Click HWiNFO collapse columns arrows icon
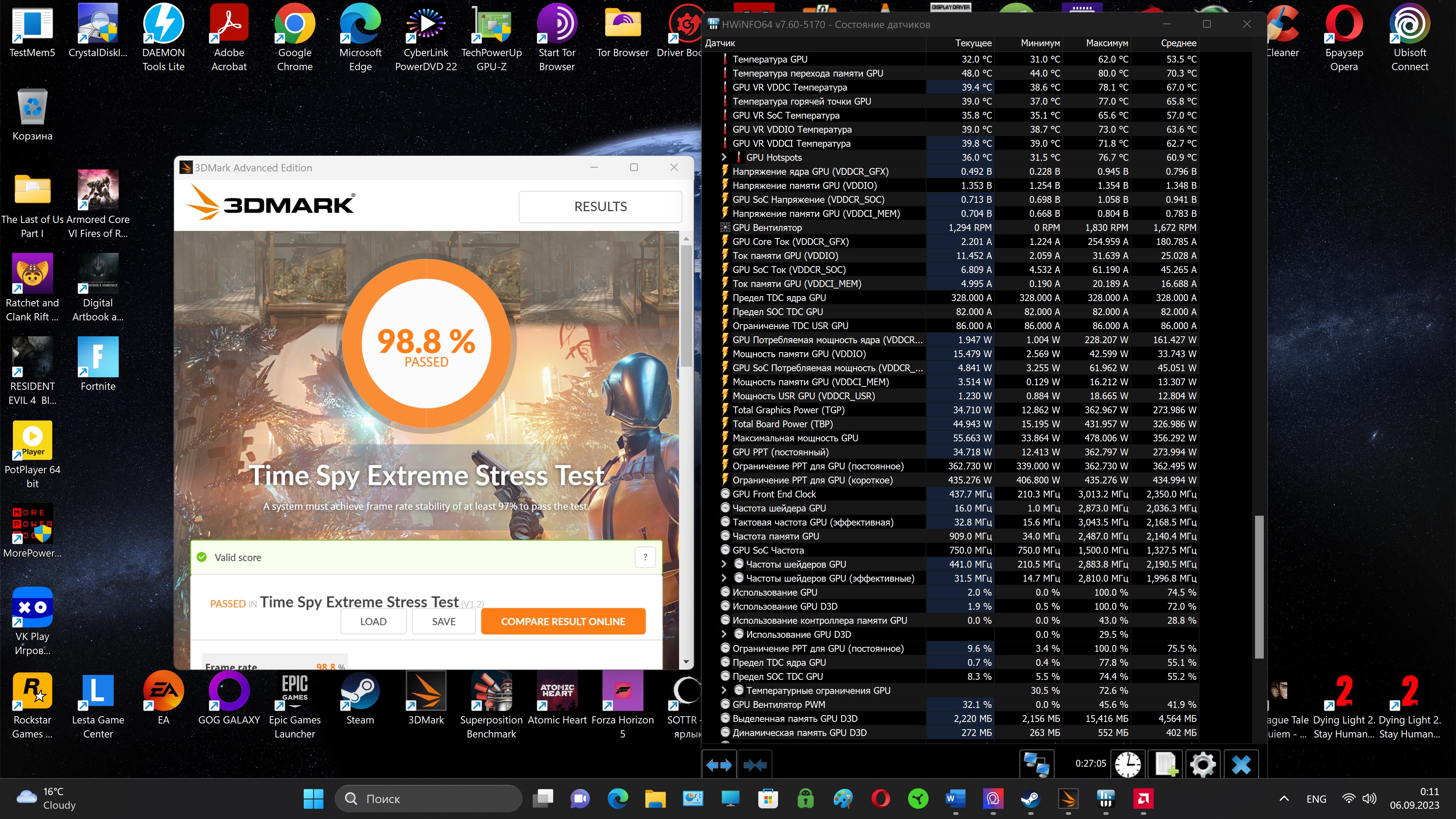This screenshot has height=819, width=1456. click(755, 765)
